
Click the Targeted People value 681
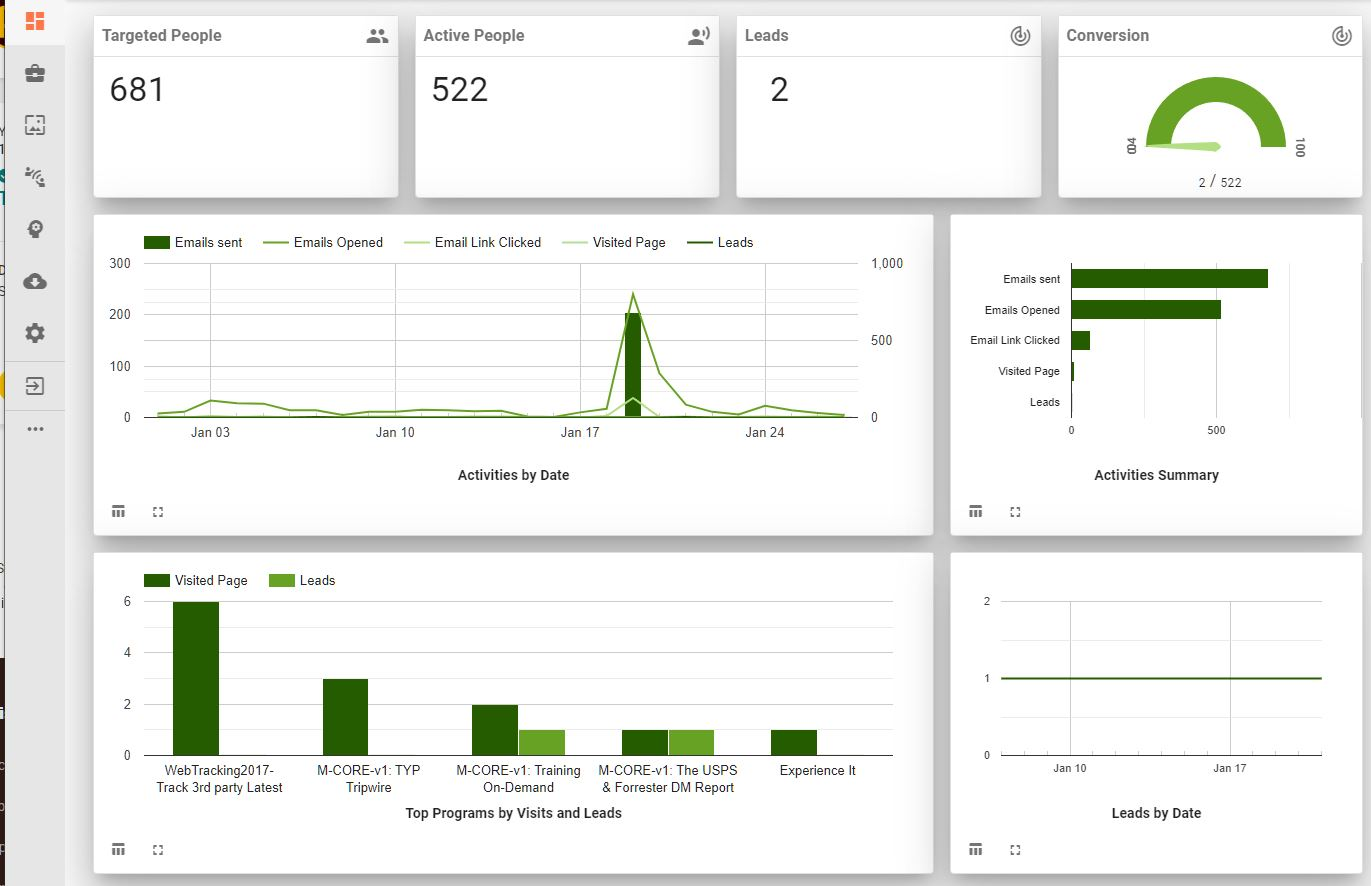click(137, 90)
